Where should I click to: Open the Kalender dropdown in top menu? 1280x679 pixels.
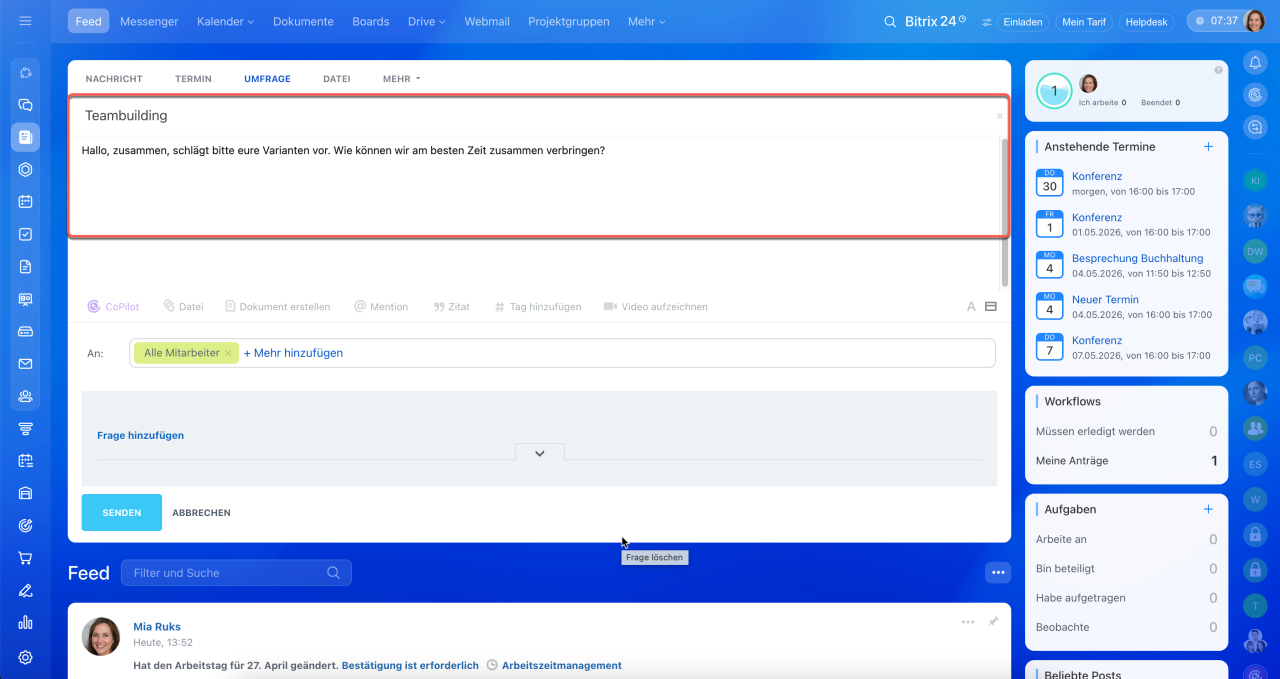pyautogui.click(x=225, y=21)
